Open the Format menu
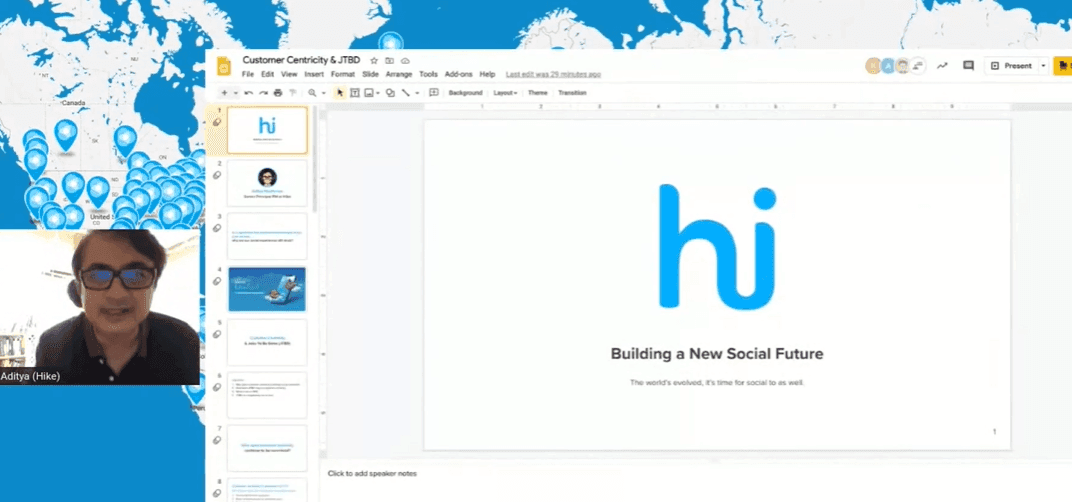Viewport: 1072px width, 502px height. pyautogui.click(x=343, y=74)
